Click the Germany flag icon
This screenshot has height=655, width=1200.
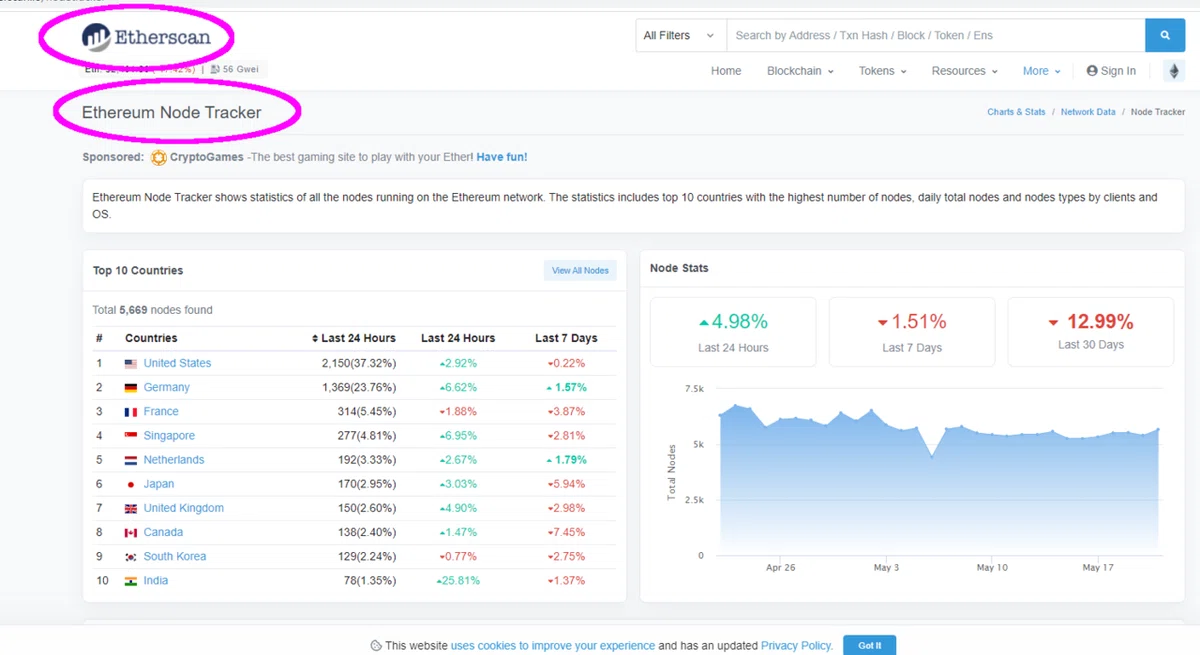tap(131, 387)
